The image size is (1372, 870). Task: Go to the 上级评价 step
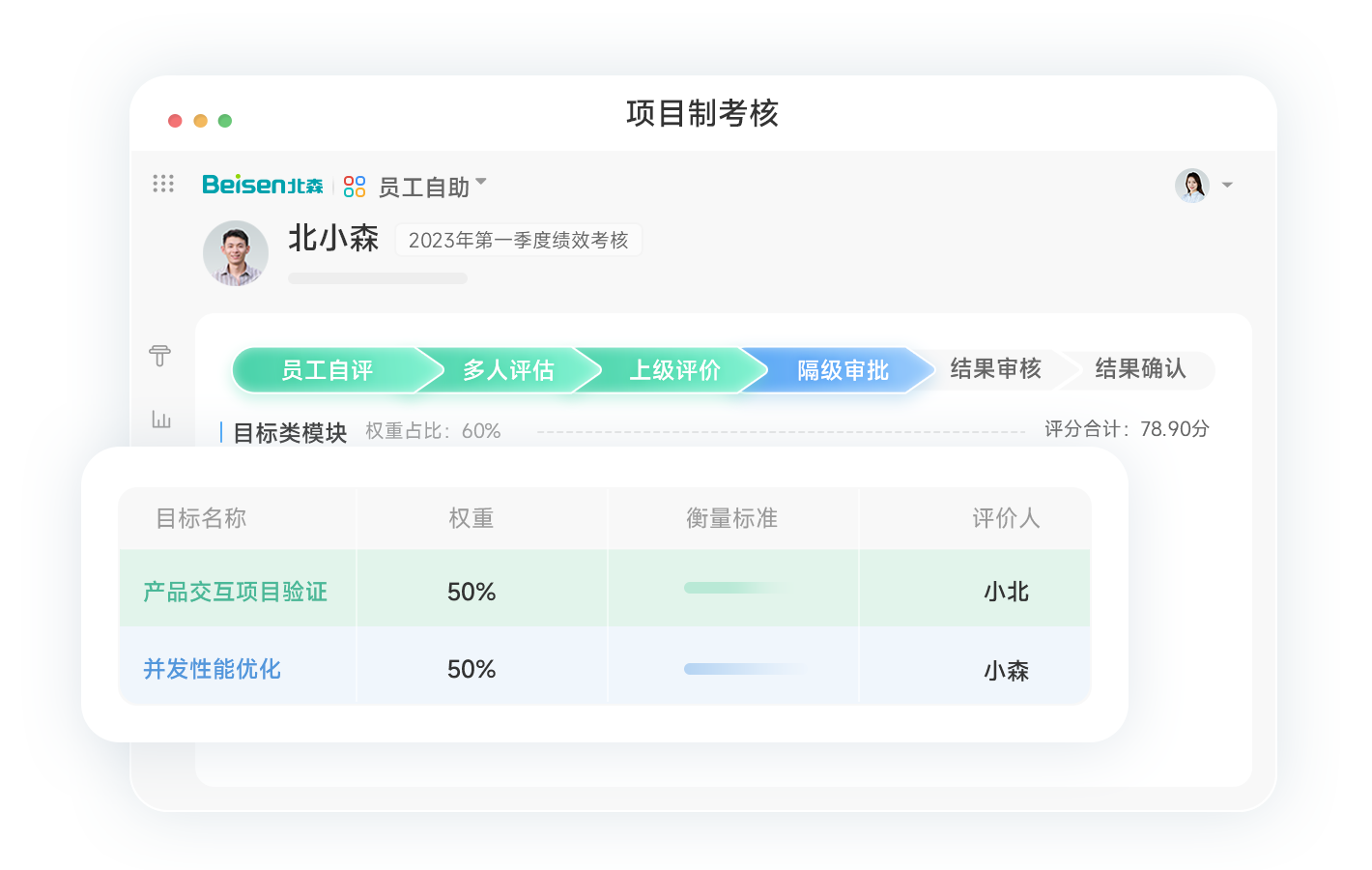pos(674,370)
